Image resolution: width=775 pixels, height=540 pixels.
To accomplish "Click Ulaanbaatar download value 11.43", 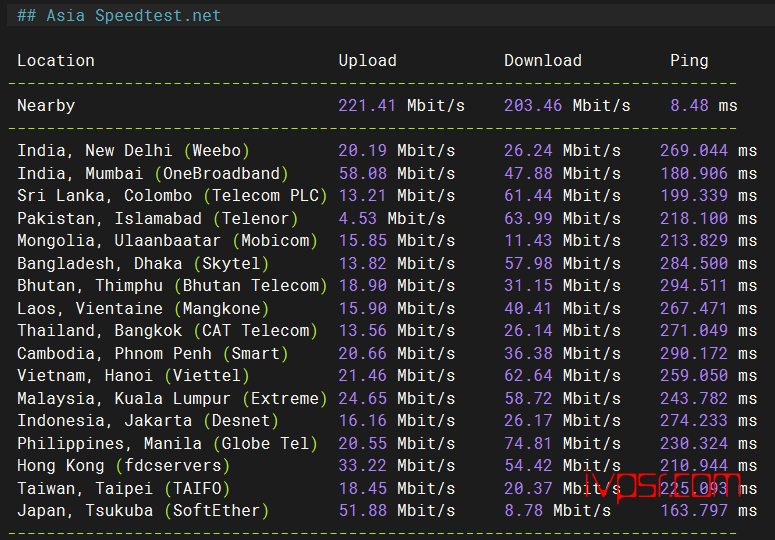I will [528, 241].
